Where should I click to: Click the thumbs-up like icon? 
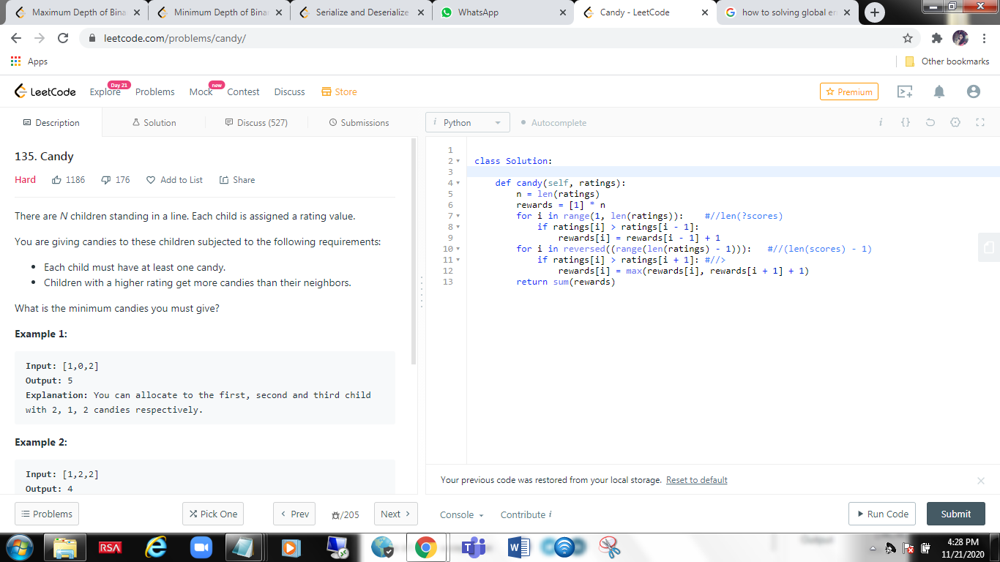pyautogui.click(x=57, y=180)
